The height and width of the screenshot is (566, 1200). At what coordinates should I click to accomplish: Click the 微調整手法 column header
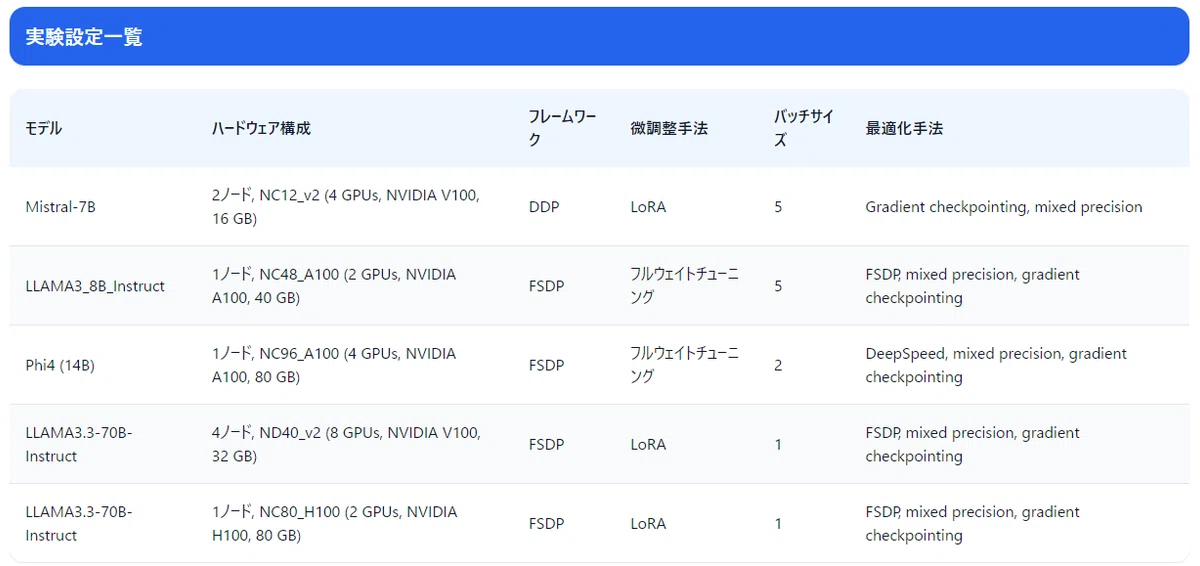coord(669,128)
